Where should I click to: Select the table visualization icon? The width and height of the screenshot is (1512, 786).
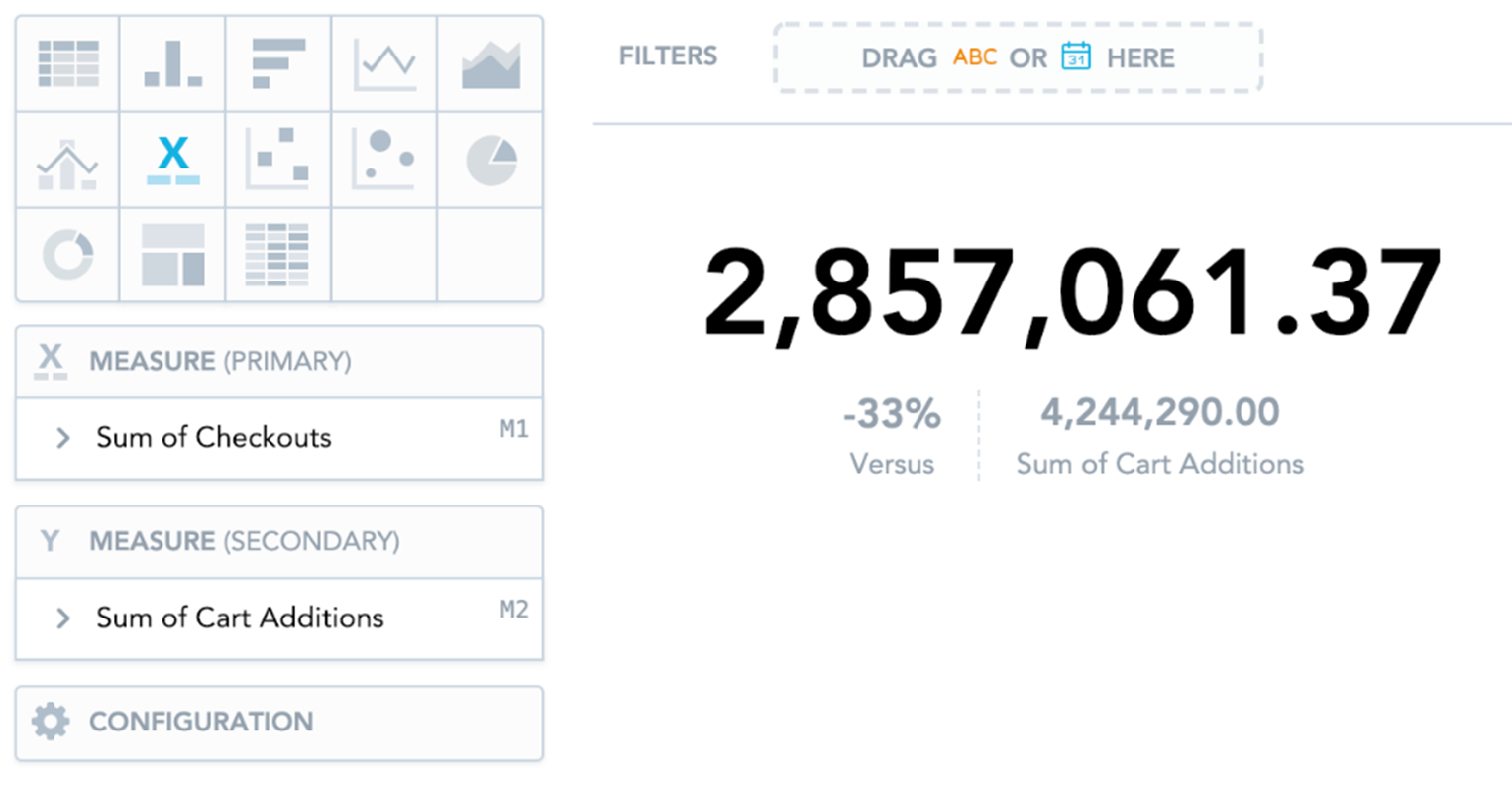(x=68, y=64)
